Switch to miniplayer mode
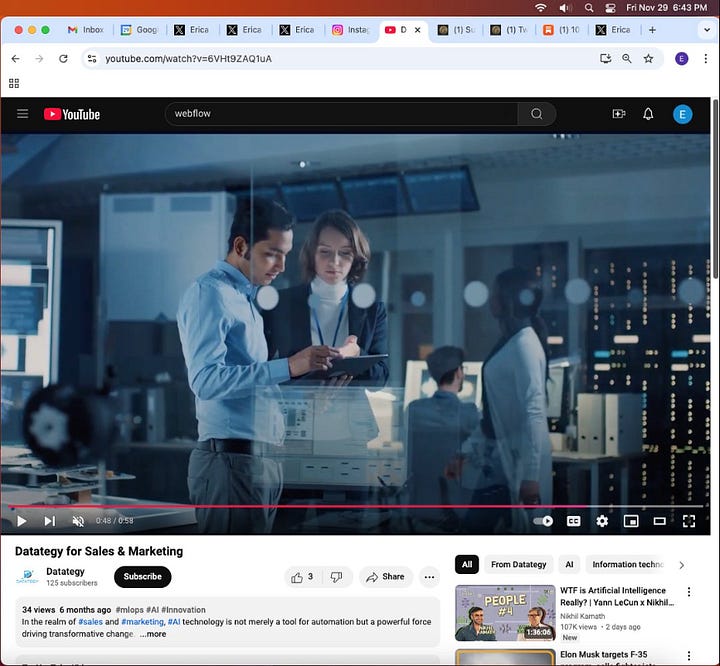The width and height of the screenshot is (720, 666). pos(631,521)
